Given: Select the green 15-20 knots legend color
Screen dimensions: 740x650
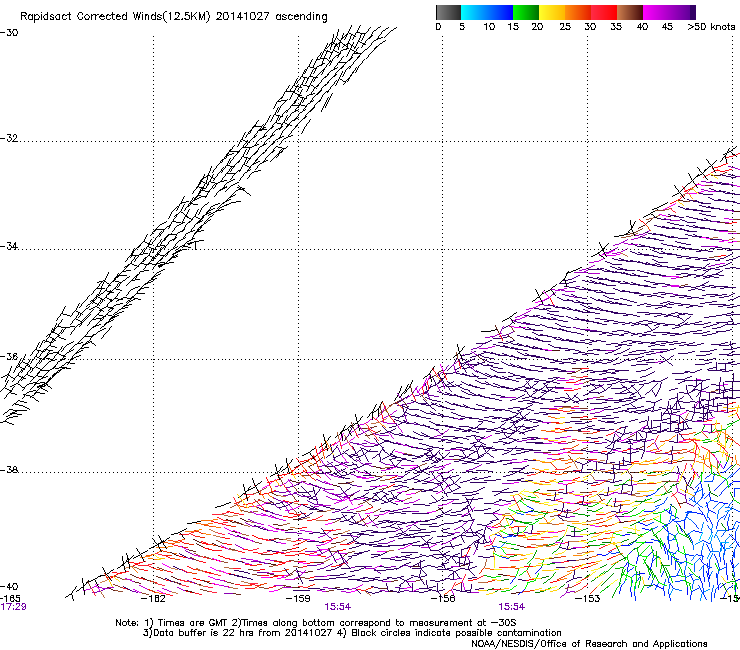Looking at the screenshot, I should pyautogui.click(x=526, y=12).
